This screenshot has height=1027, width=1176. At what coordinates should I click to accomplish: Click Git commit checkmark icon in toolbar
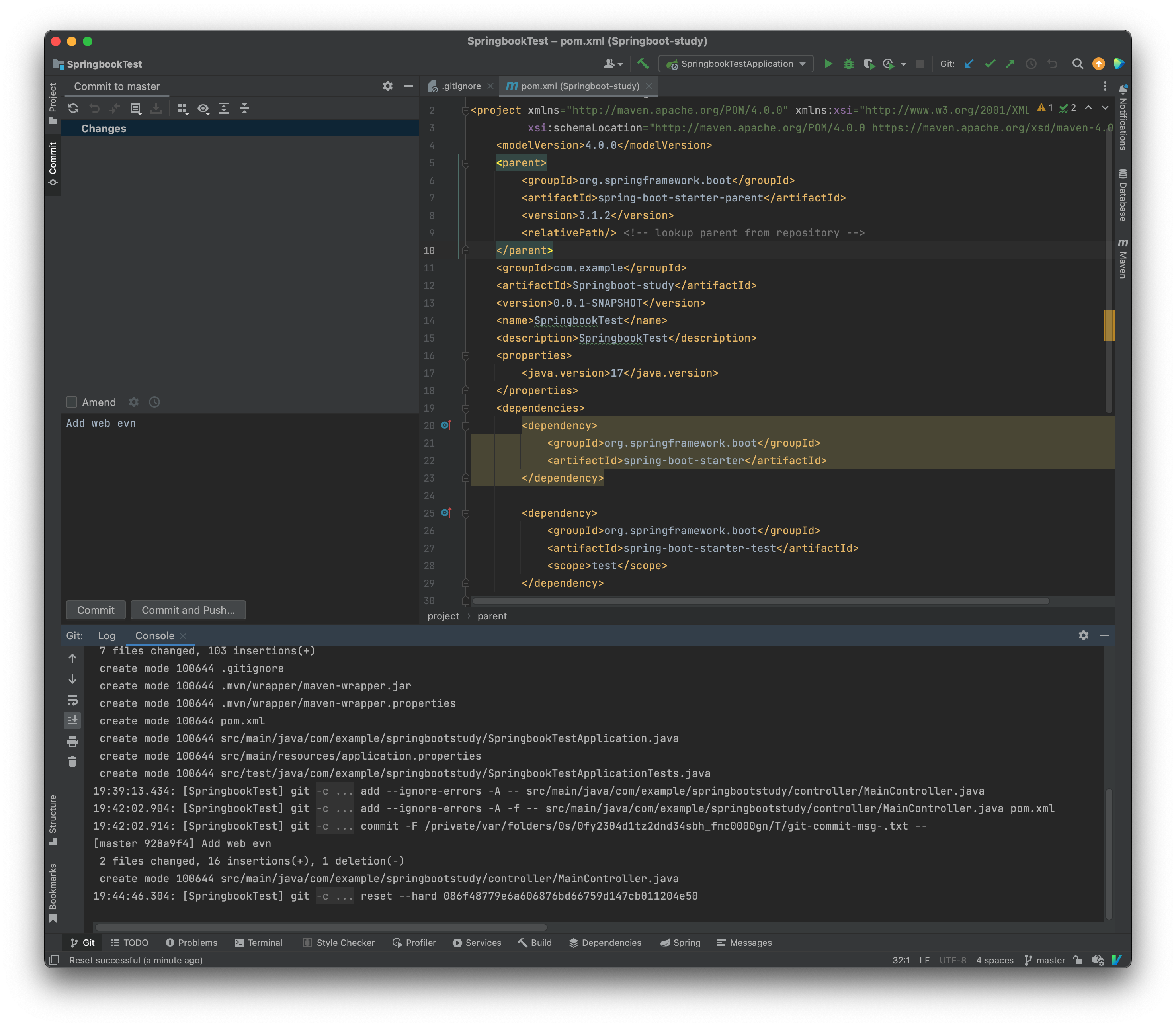pos(990,64)
